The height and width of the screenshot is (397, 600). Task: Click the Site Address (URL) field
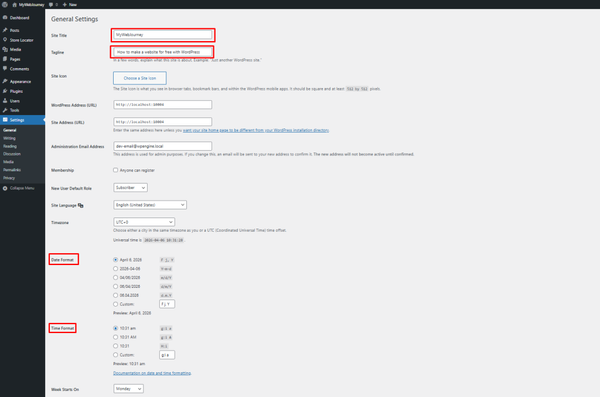(163, 122)
